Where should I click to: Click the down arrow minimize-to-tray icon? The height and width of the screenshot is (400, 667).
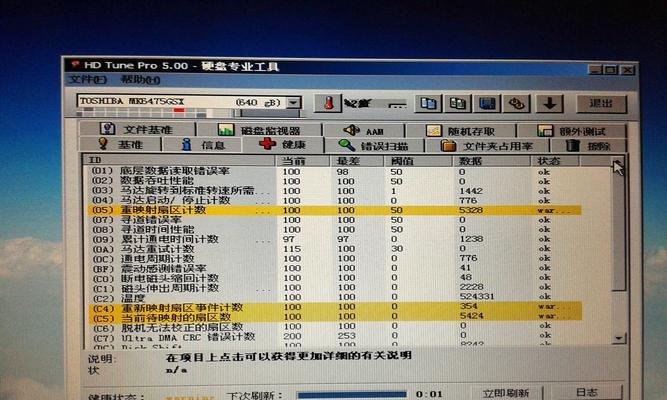[x=549, y=103]
